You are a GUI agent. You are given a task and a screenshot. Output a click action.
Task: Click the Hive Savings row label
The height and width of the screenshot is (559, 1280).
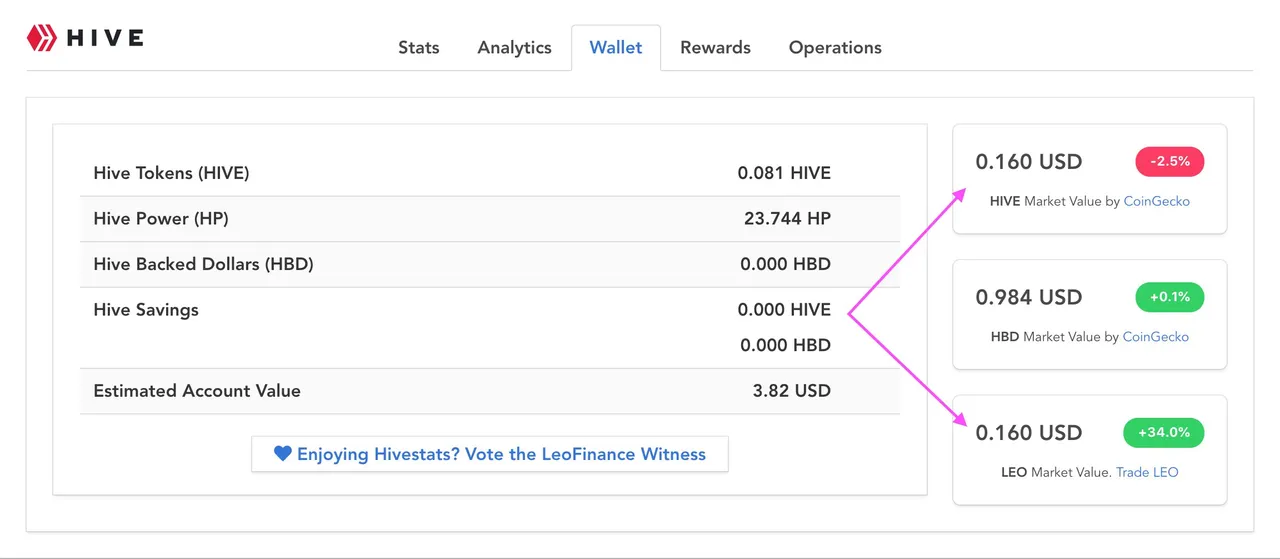click(146, 310)
